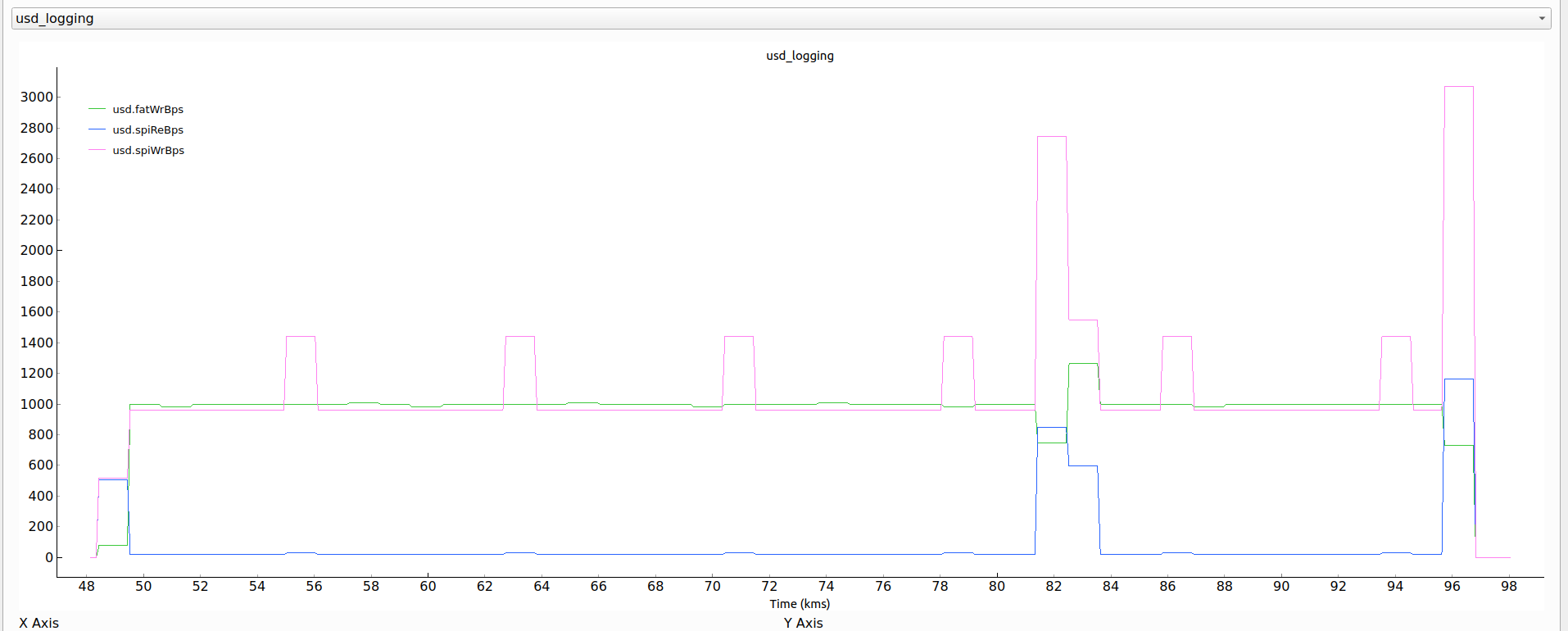Select the usd.spiWrBps legend label

click(x=148, y=150)
